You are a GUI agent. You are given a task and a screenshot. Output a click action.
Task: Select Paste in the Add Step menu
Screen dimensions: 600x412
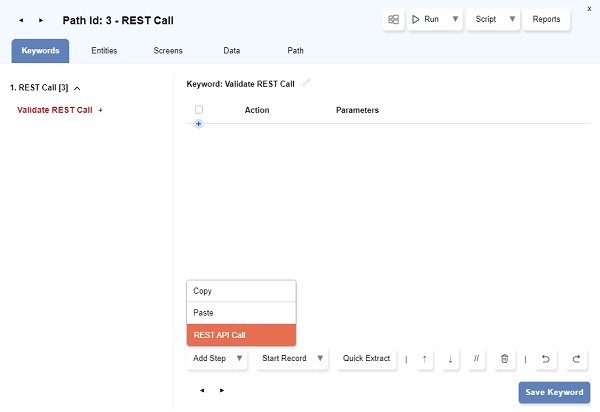click(242, 313)
